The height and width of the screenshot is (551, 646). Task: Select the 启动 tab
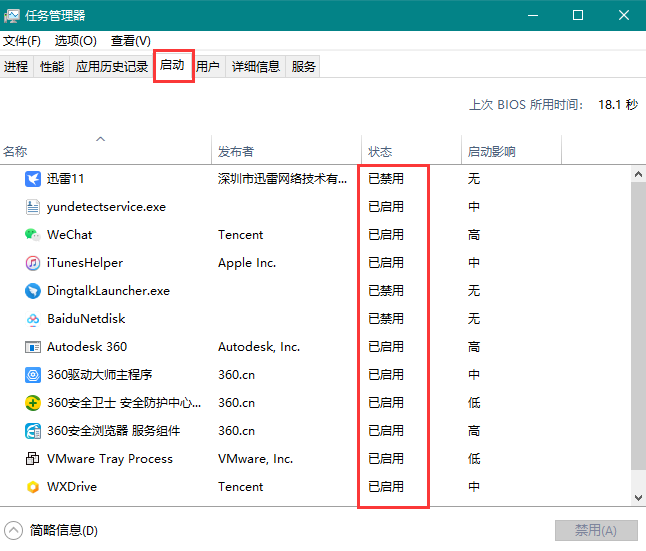tap(172, 65)
